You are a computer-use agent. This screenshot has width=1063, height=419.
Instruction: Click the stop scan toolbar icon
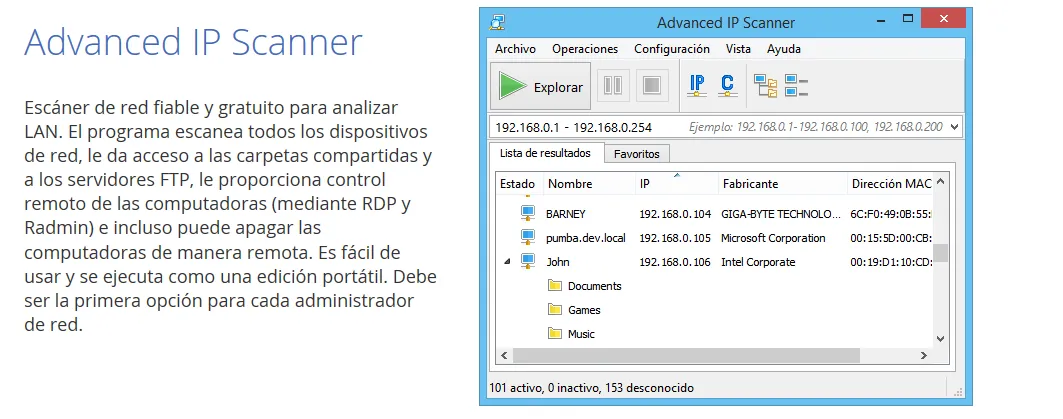(651, 85)
